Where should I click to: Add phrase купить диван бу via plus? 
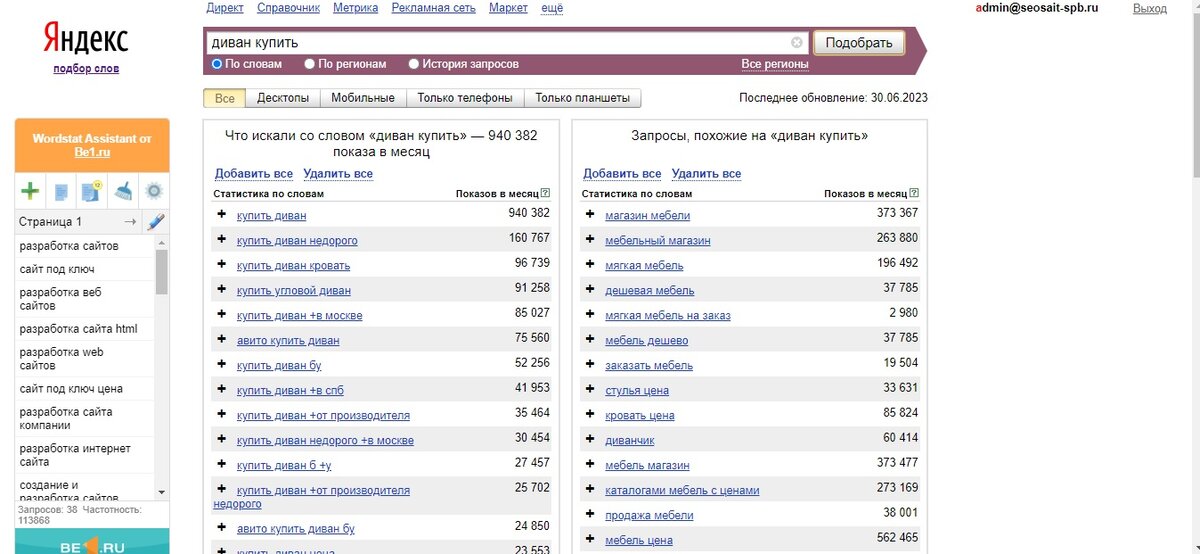pyautogui.click(x=222, y=365)
